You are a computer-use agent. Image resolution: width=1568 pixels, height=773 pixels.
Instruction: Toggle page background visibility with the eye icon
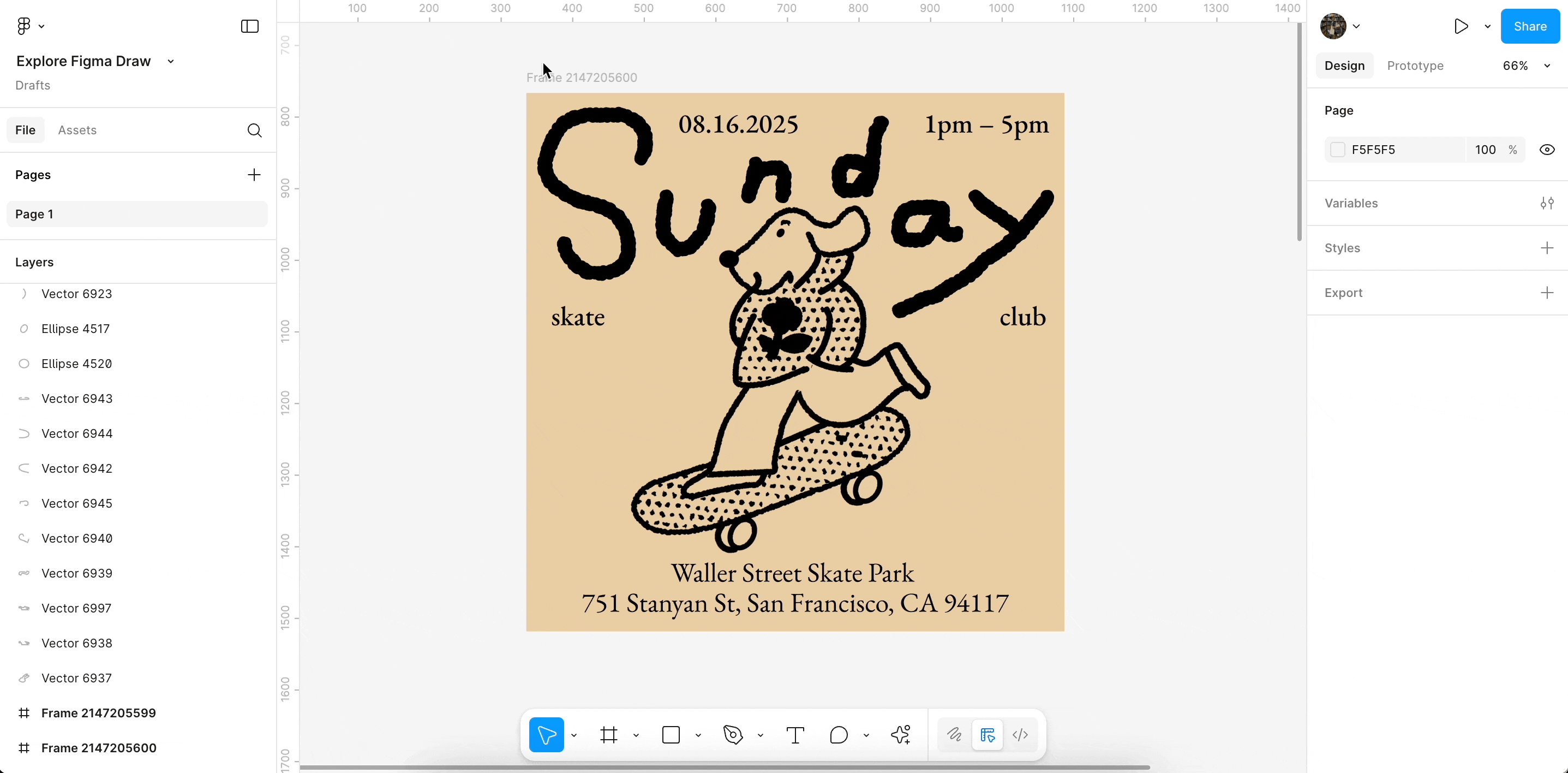tap(1547, 150)
